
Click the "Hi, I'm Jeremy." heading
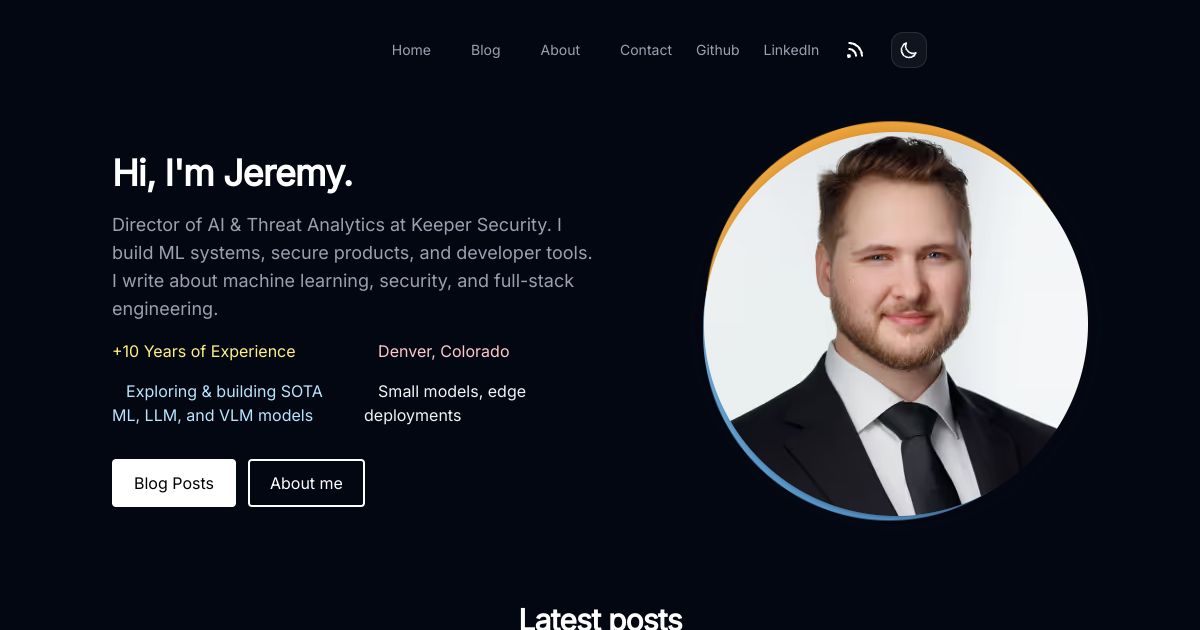233,173
